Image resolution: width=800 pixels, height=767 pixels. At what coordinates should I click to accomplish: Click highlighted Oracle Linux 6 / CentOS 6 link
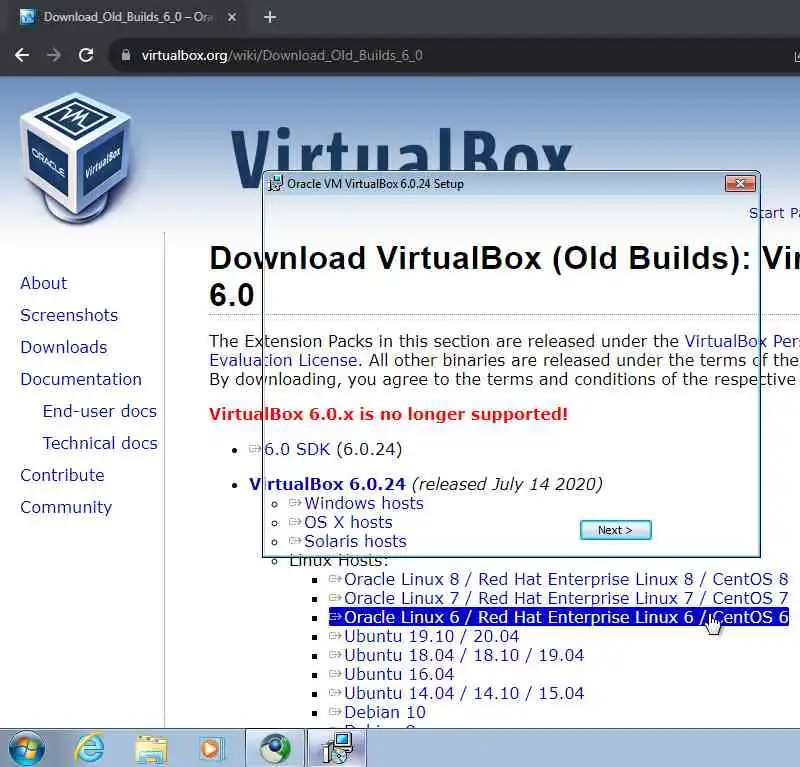coord(559,617)
